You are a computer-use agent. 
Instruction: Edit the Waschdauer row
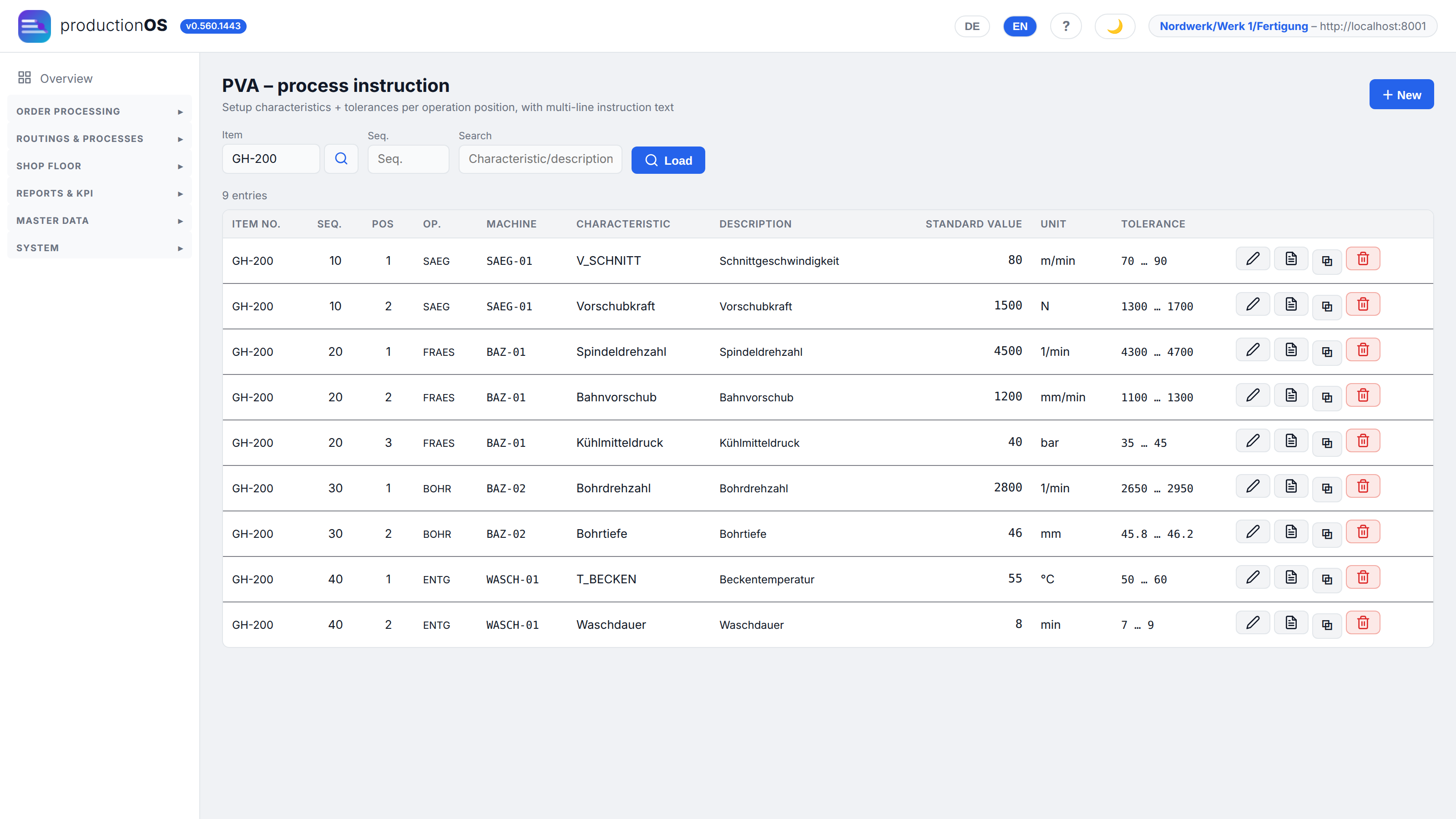[x=1253, y=623]
